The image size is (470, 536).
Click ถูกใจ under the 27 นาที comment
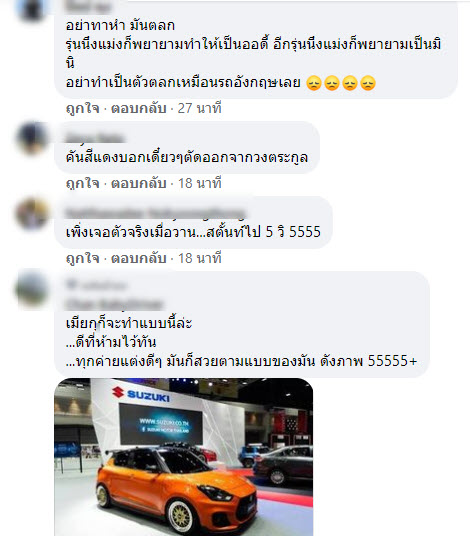[82, 108]
